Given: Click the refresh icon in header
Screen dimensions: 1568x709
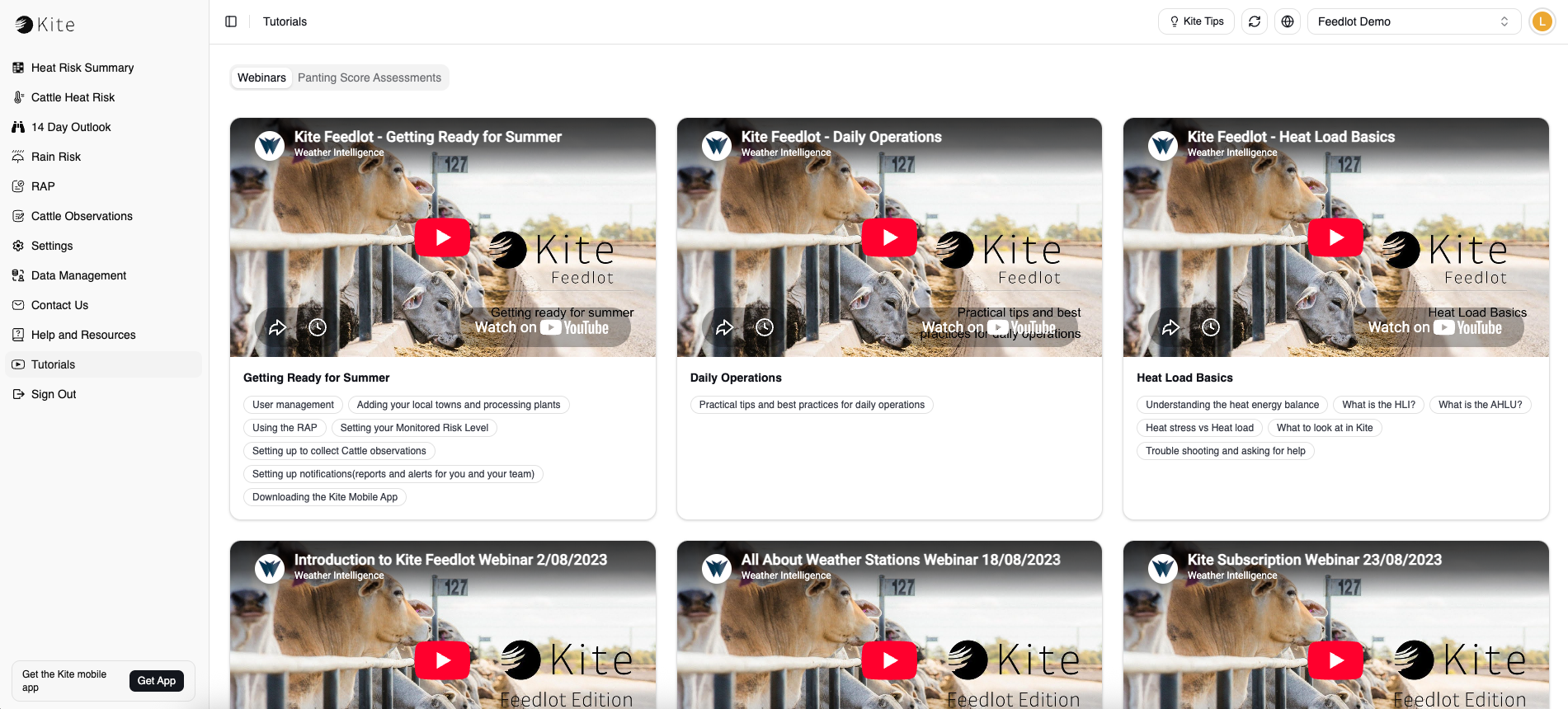Looking at the screenshot, I should coord(1255,21).
